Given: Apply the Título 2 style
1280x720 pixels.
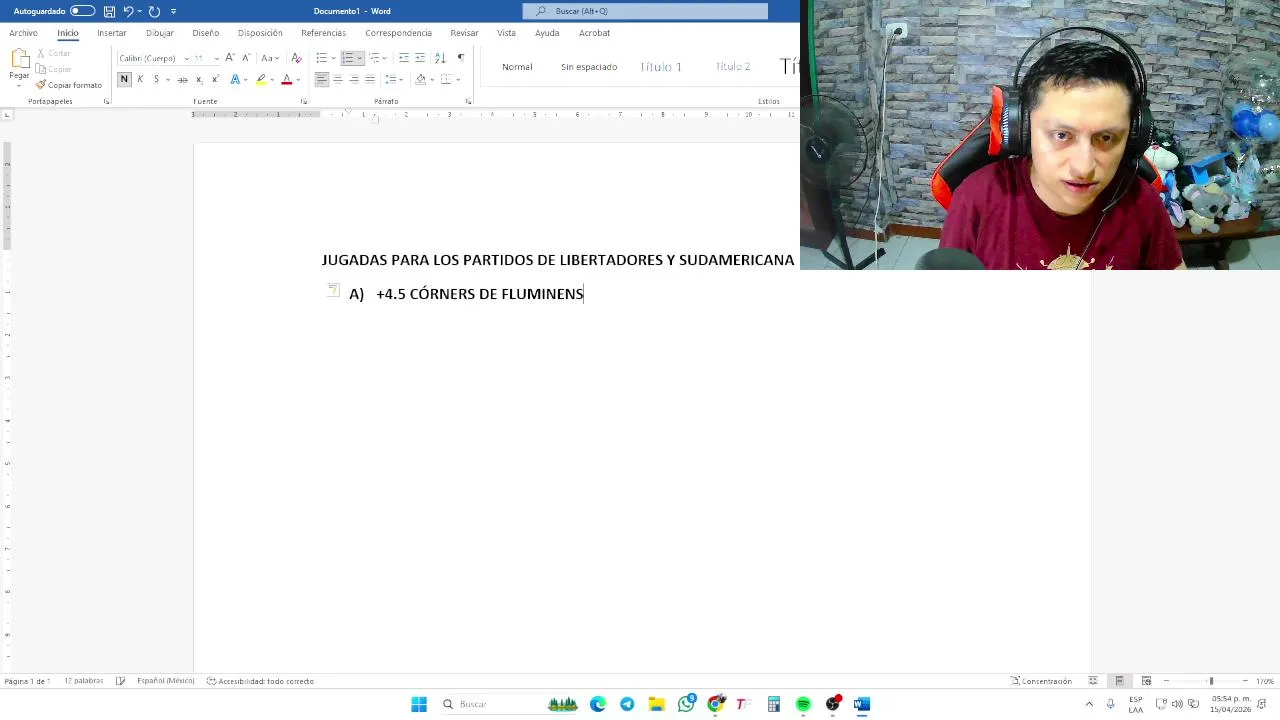Looking at the screenshot, I should 733,67.
